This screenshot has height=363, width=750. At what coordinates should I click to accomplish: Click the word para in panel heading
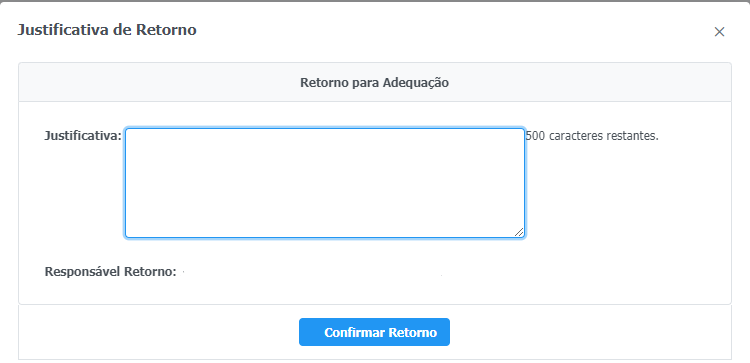coord(365,83)
